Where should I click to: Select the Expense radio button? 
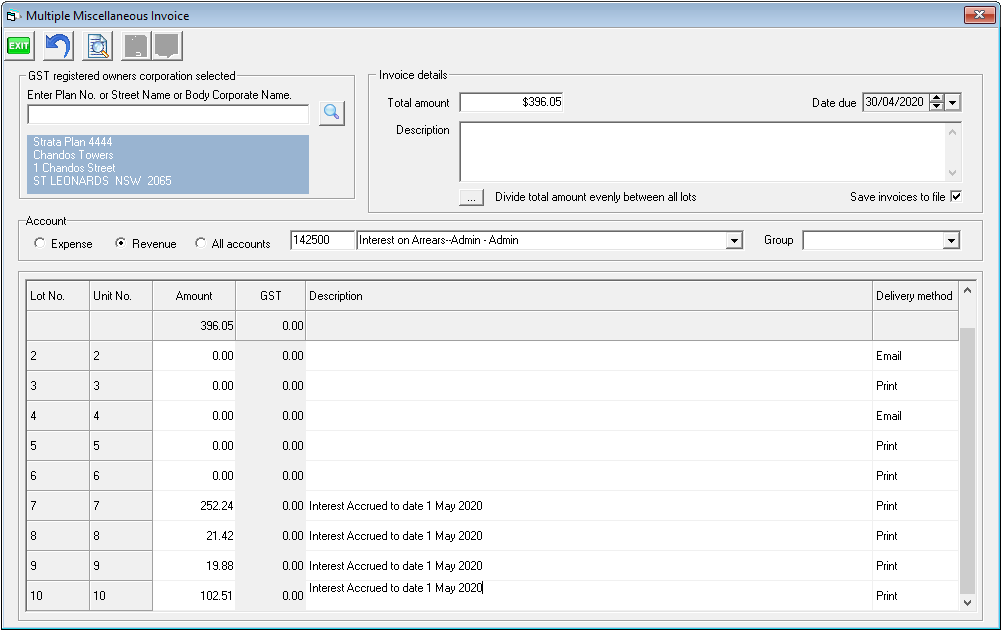coord(40,244)
